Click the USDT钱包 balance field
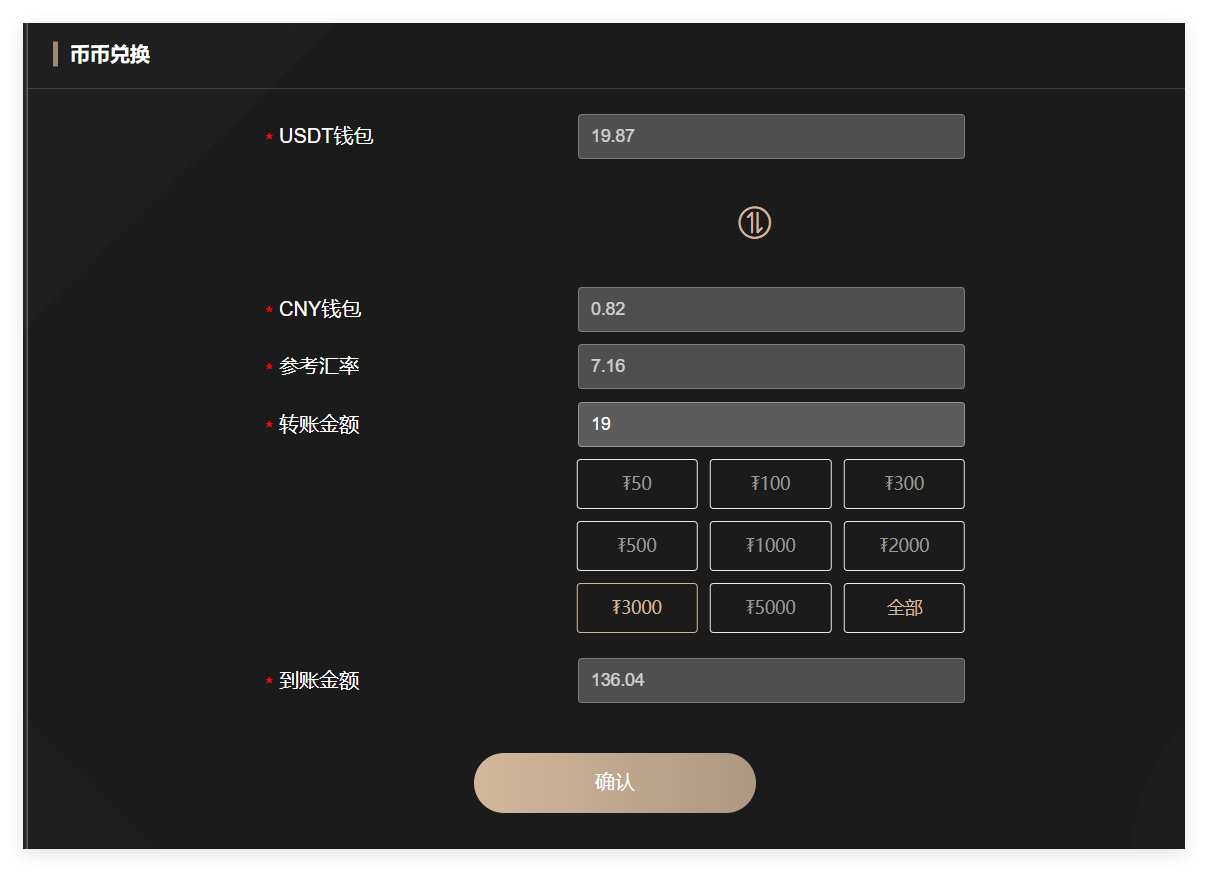1208x872 pixels. point(771,136)
